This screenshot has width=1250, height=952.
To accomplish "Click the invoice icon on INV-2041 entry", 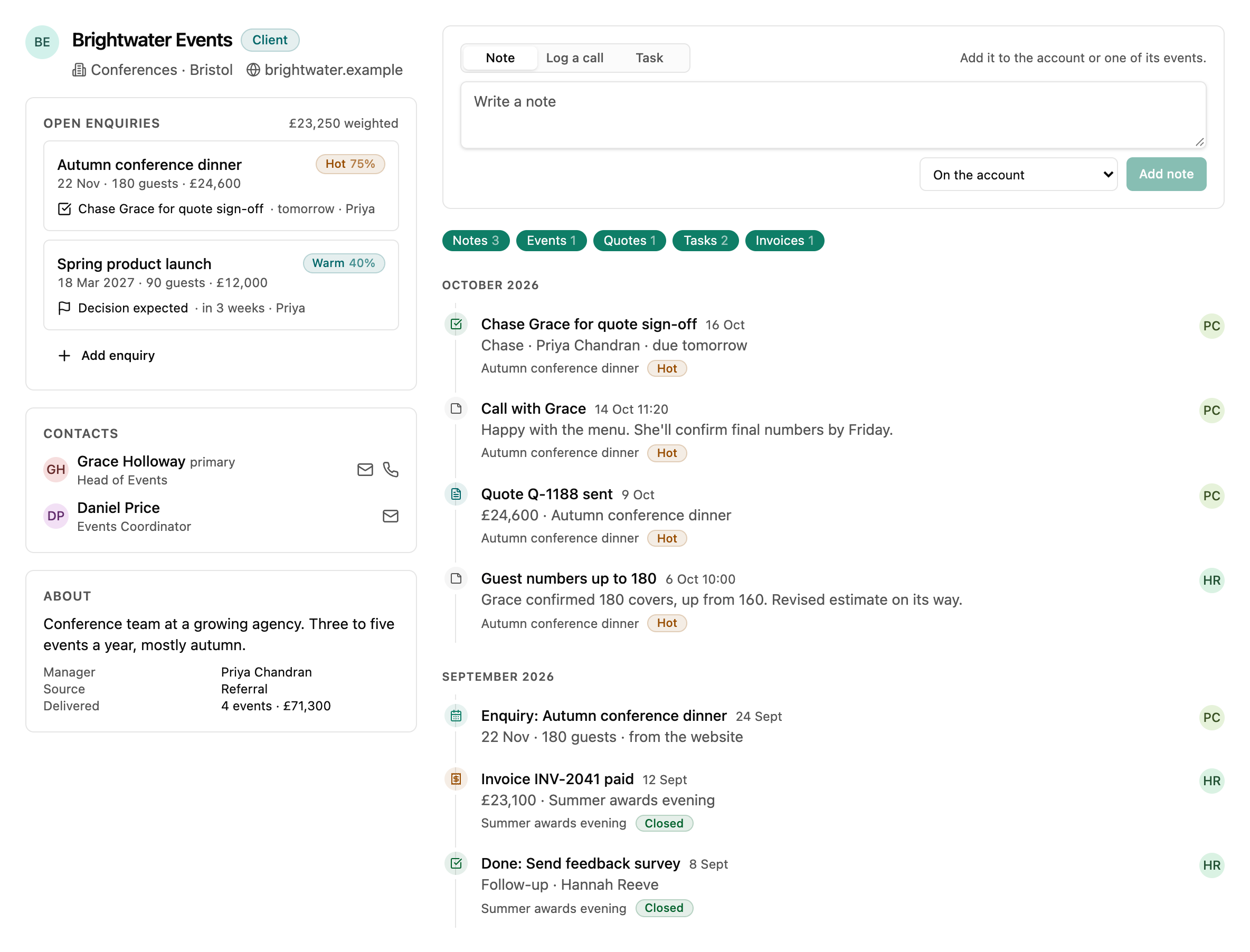I will [456, 780].
